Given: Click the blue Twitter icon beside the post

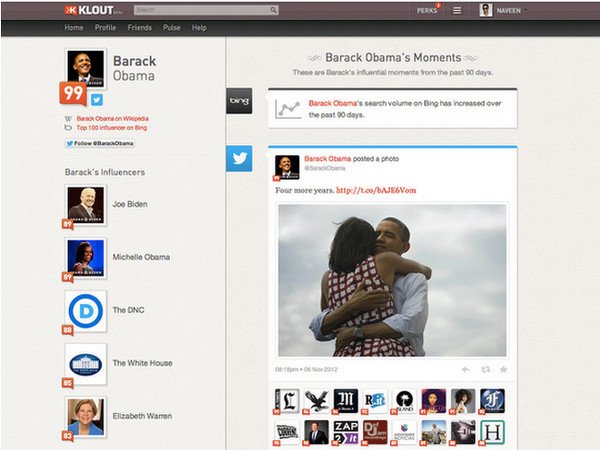Looking at the screenshot, I should pyautogui.click(x=239, y=158).
